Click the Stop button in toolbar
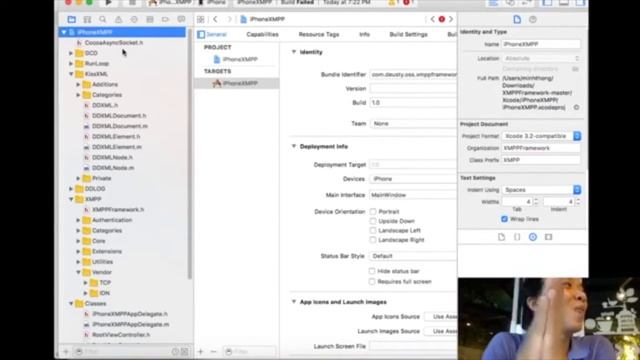Screen dimensions: 640x360 tap(132, 2)
